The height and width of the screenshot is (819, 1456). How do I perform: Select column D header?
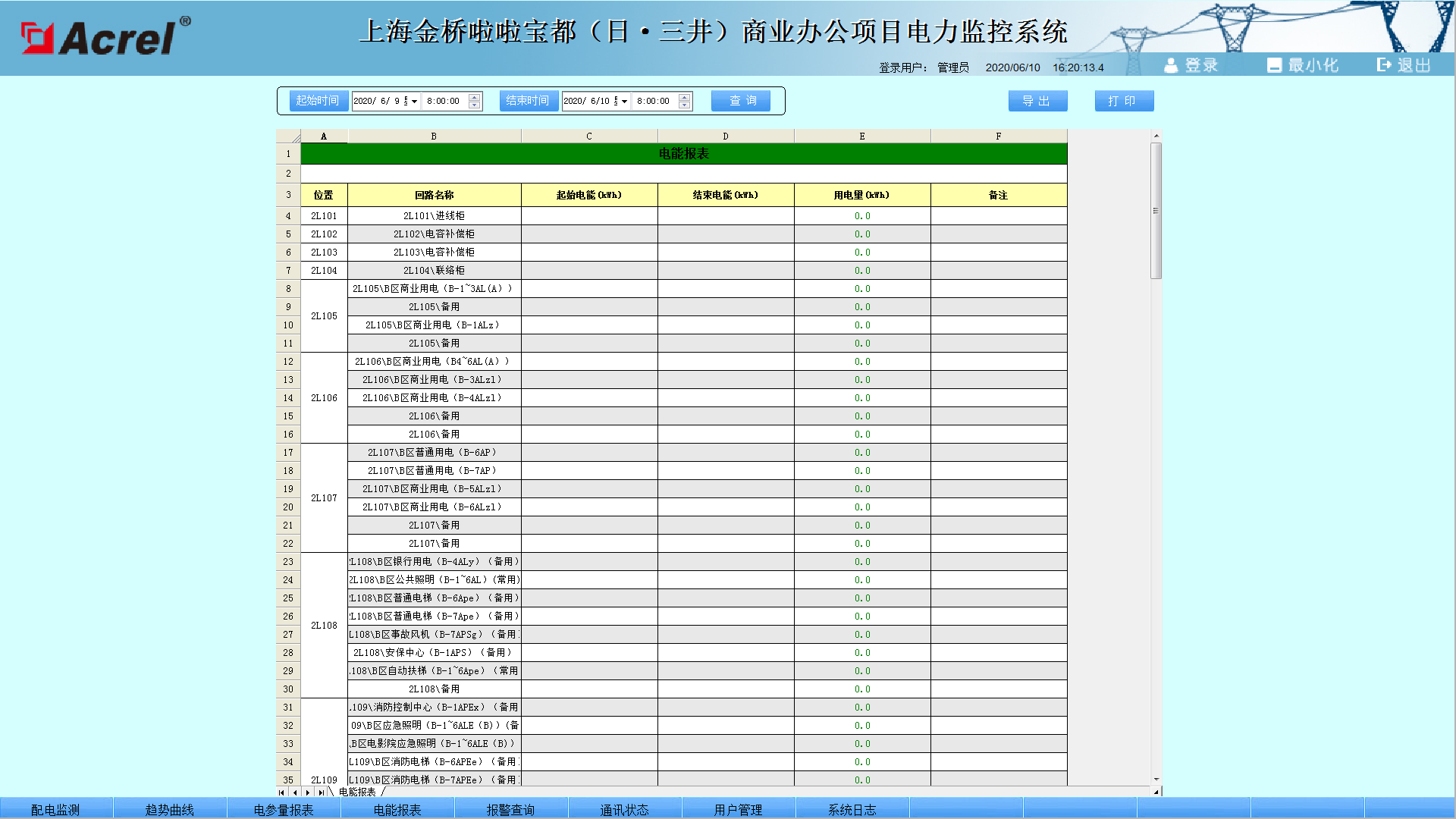click(726, 136)
